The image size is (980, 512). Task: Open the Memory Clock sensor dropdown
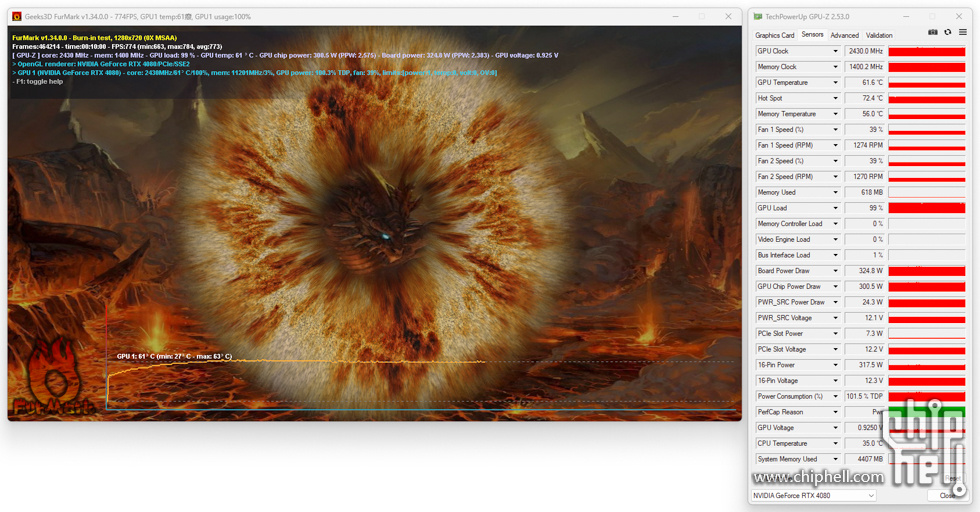[835, 67]
